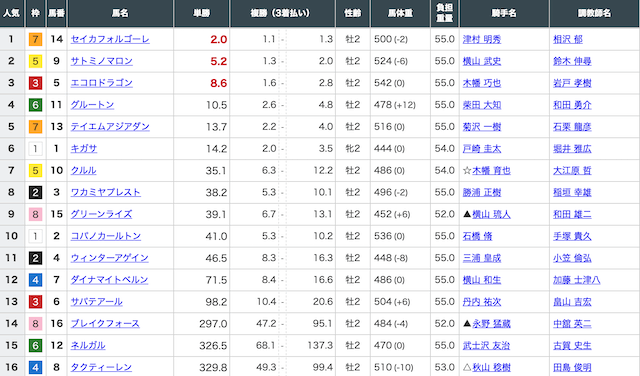Screen dimensions: 640x376
Task: Open jockey 永野 猛蔵 link
Action: pos(491,323)
